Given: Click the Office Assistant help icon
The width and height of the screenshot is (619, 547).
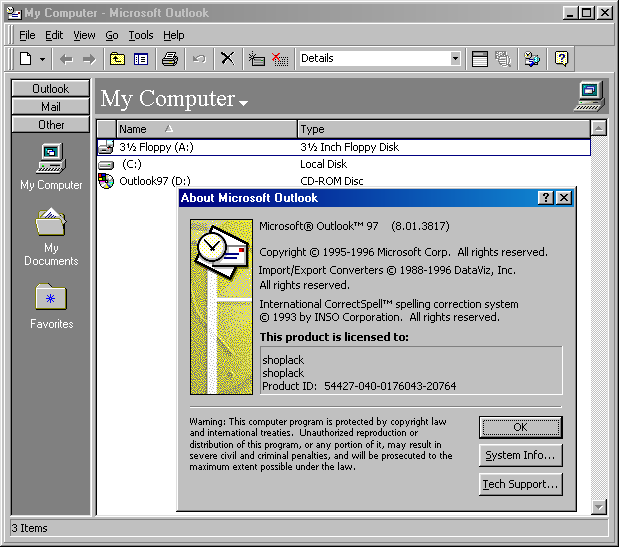Looking at the screenshot, I should [x=561, y=59].
